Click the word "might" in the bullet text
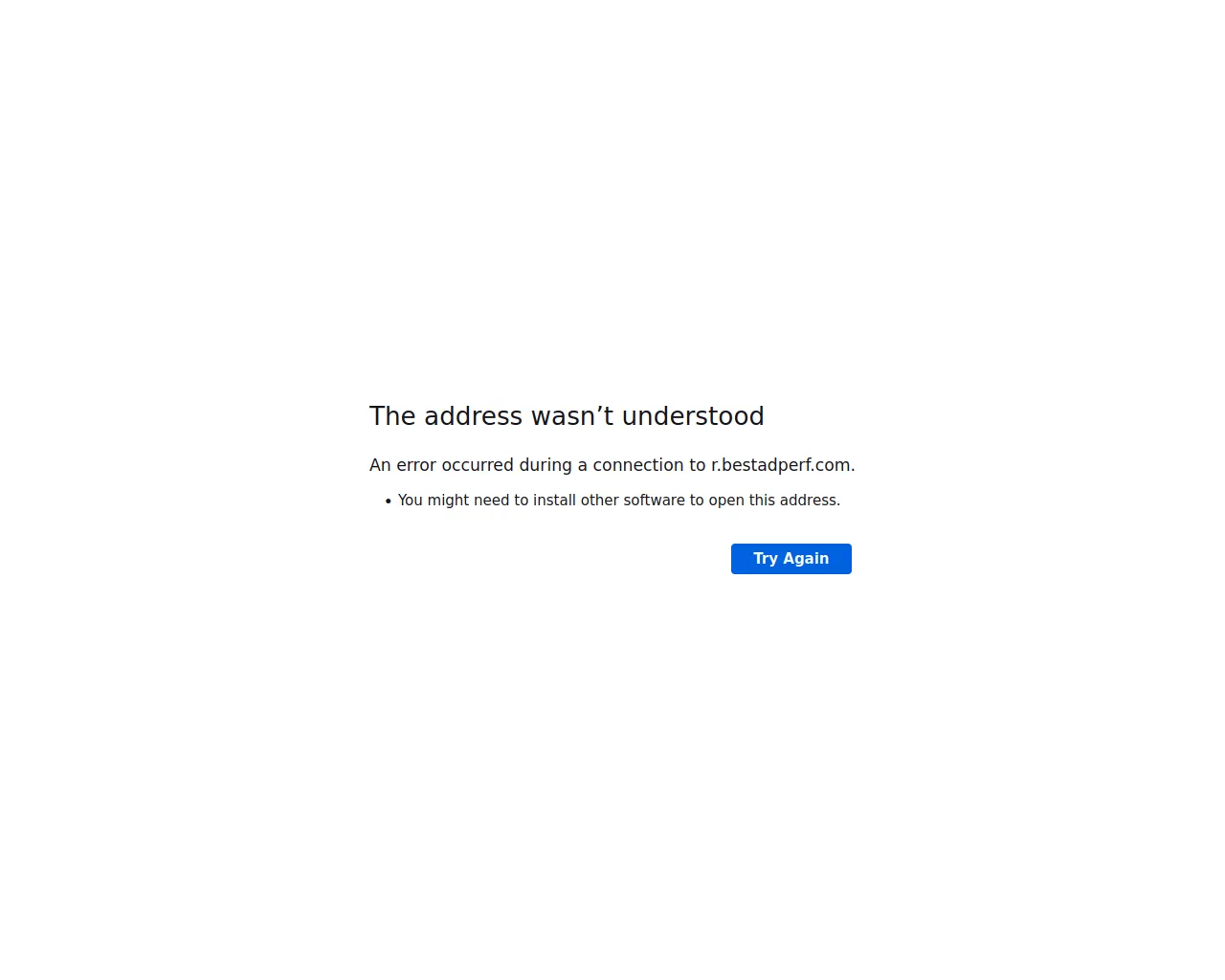The image size is (1225, 980). click(x=448, y=501)
